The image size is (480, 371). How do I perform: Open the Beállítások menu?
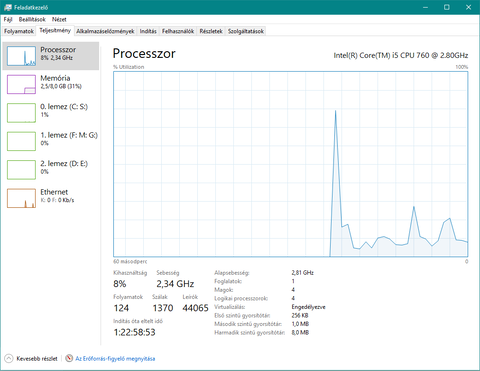pos(32,19)
